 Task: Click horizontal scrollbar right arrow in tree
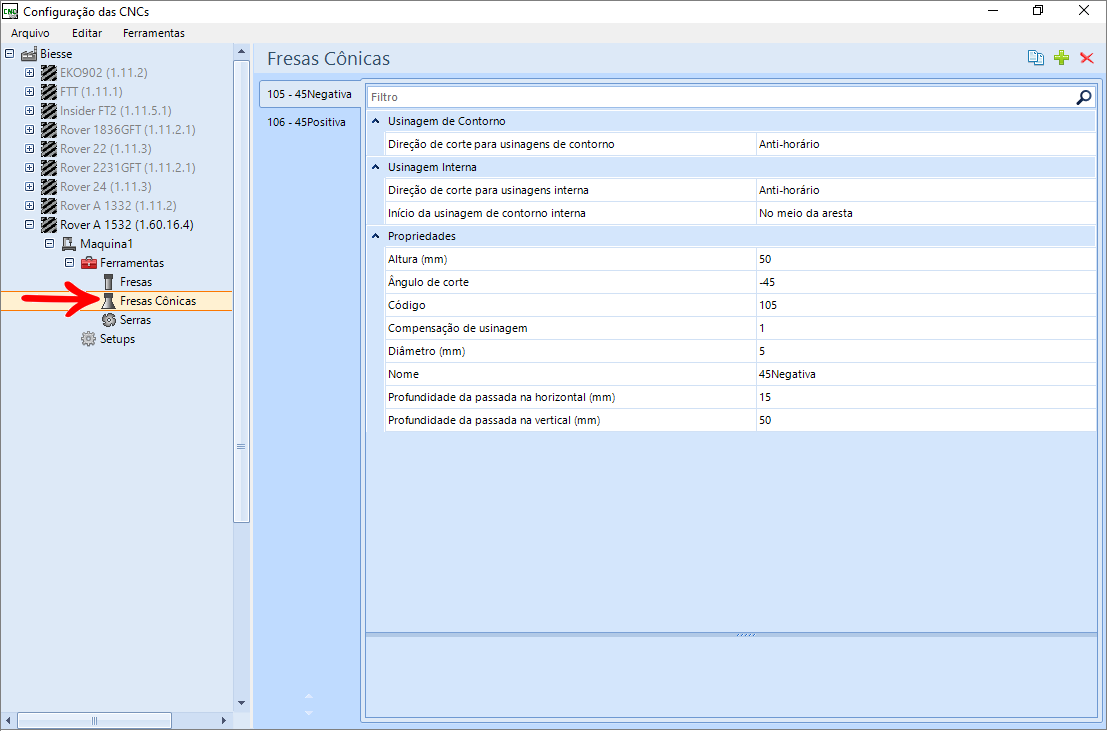click(x=223, y=721)
